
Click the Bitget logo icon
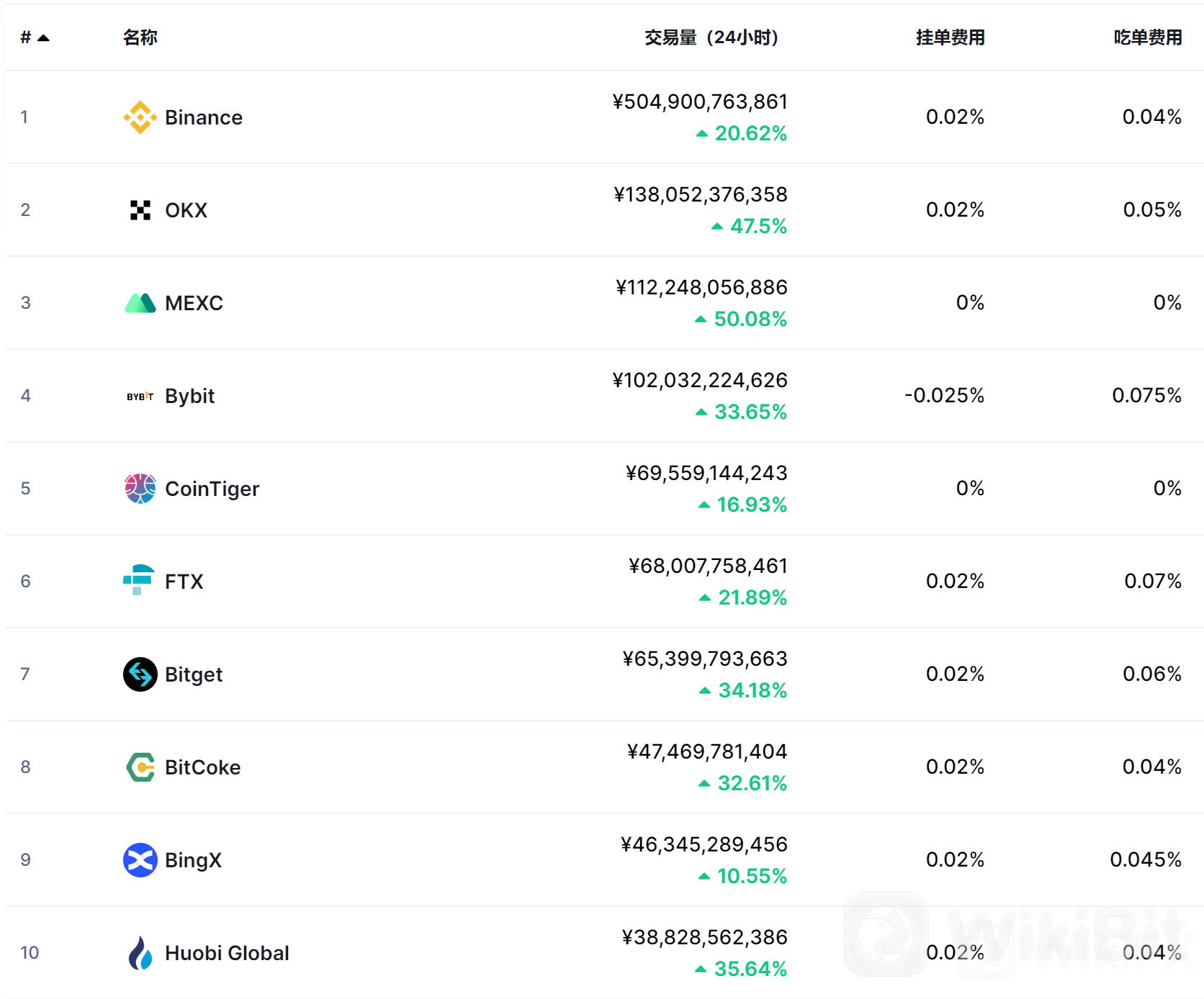[140, 674]
